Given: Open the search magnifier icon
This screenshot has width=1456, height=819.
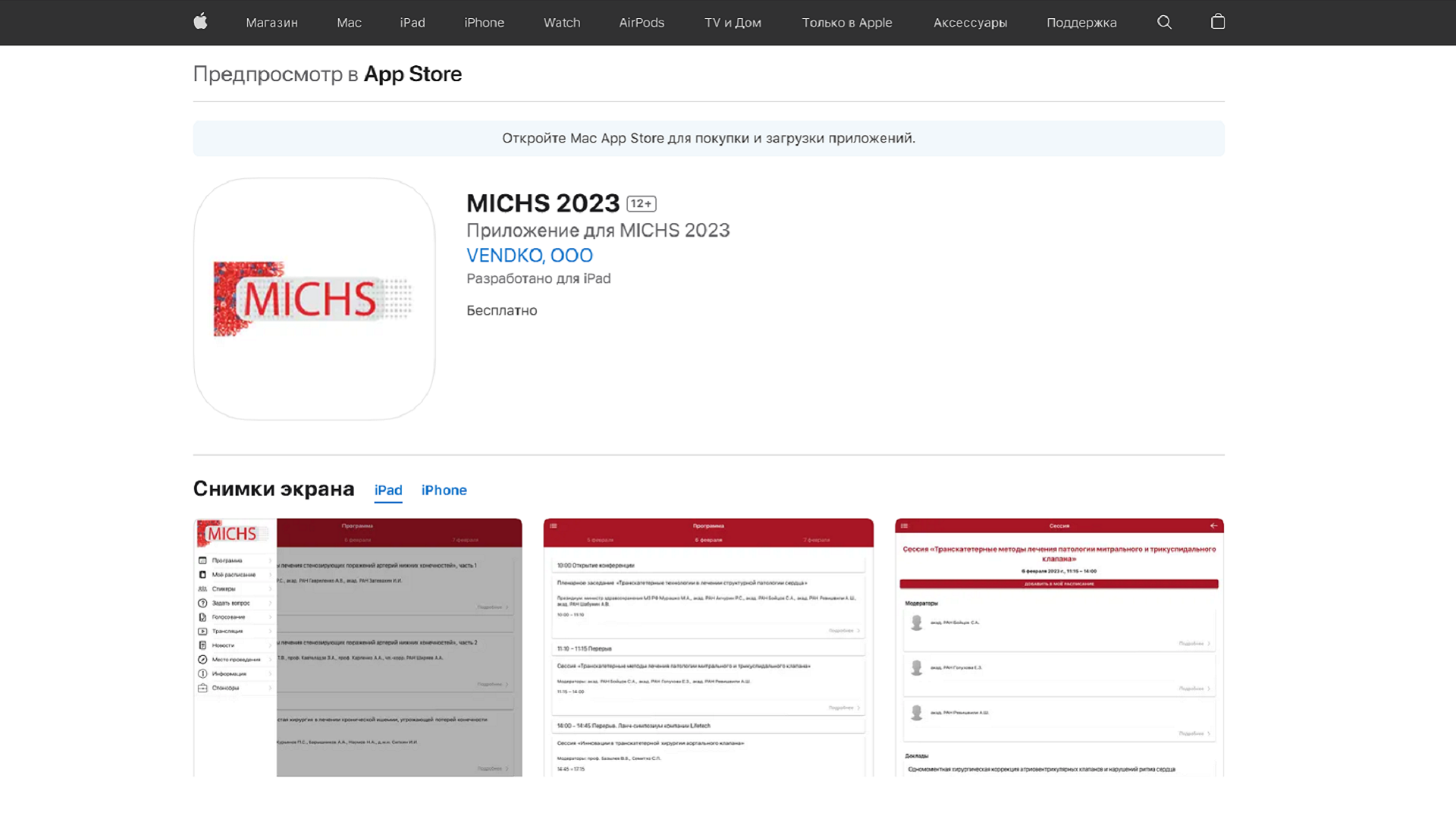Looking at the screenshot, I should coord(1164,22).
